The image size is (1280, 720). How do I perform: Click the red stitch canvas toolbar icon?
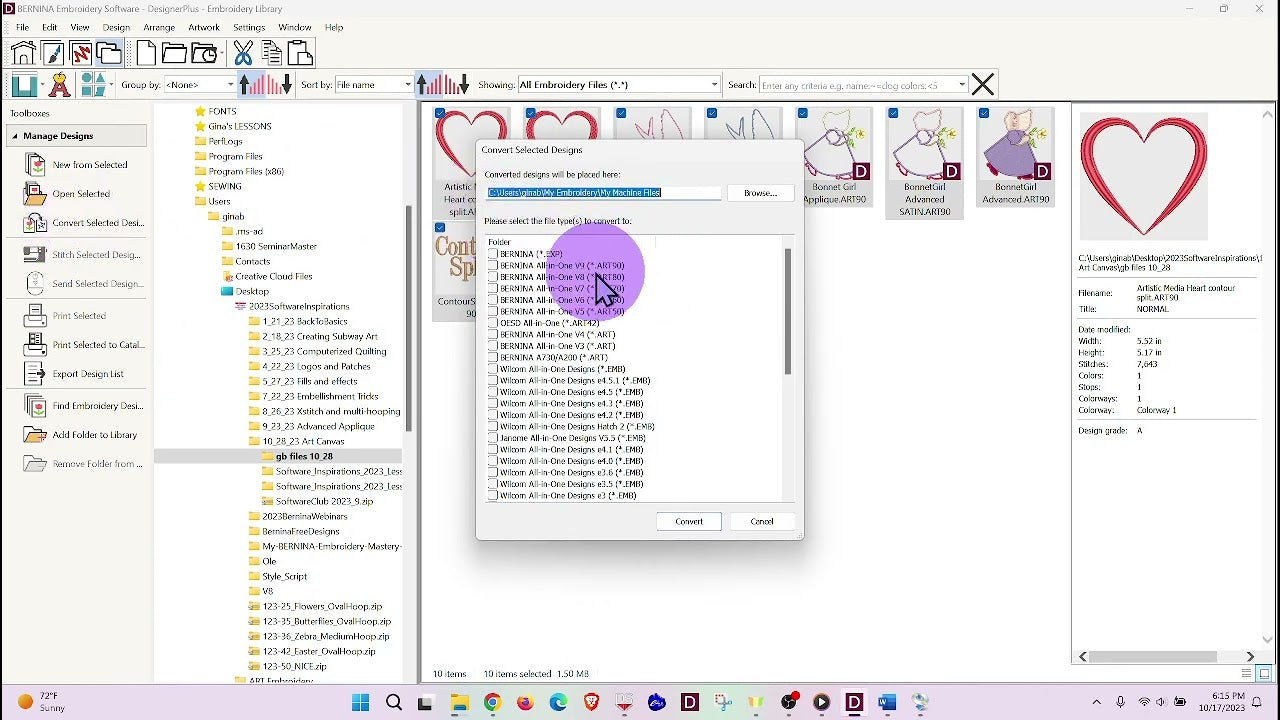(x=81, y=53)
